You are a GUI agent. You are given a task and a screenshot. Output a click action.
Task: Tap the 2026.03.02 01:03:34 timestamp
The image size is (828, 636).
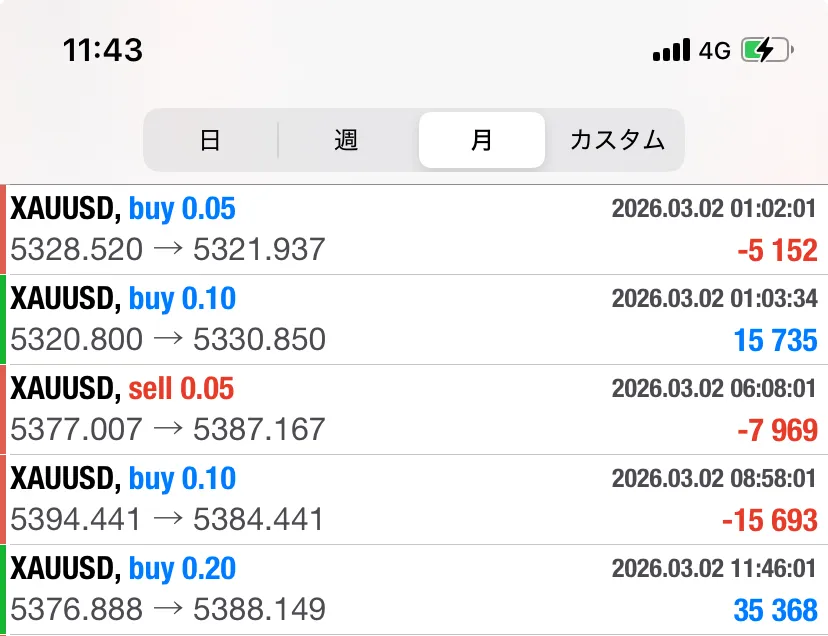pos(714,299)
